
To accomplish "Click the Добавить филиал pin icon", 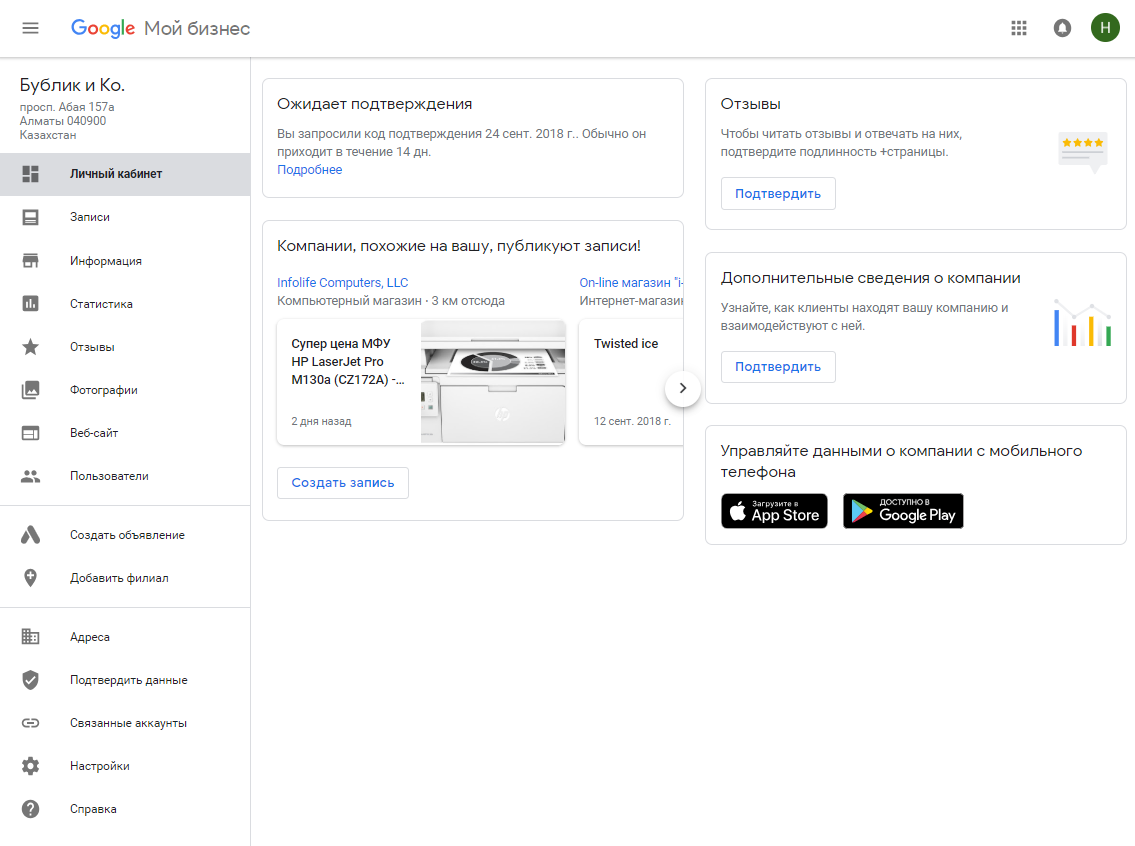I will [x=30, y=578].
